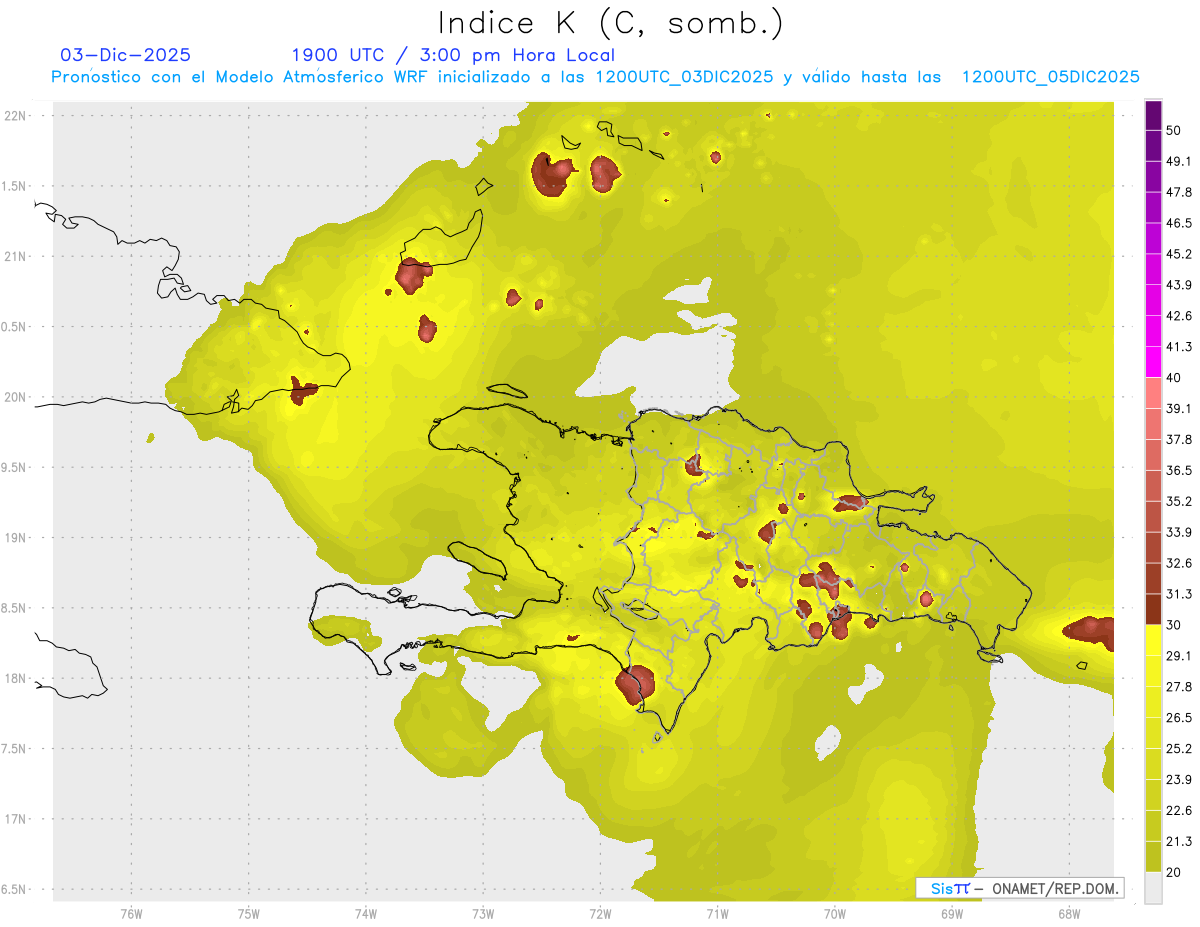
Task: Select the date label 03-Dic-2025
Action: pos(125,55)
